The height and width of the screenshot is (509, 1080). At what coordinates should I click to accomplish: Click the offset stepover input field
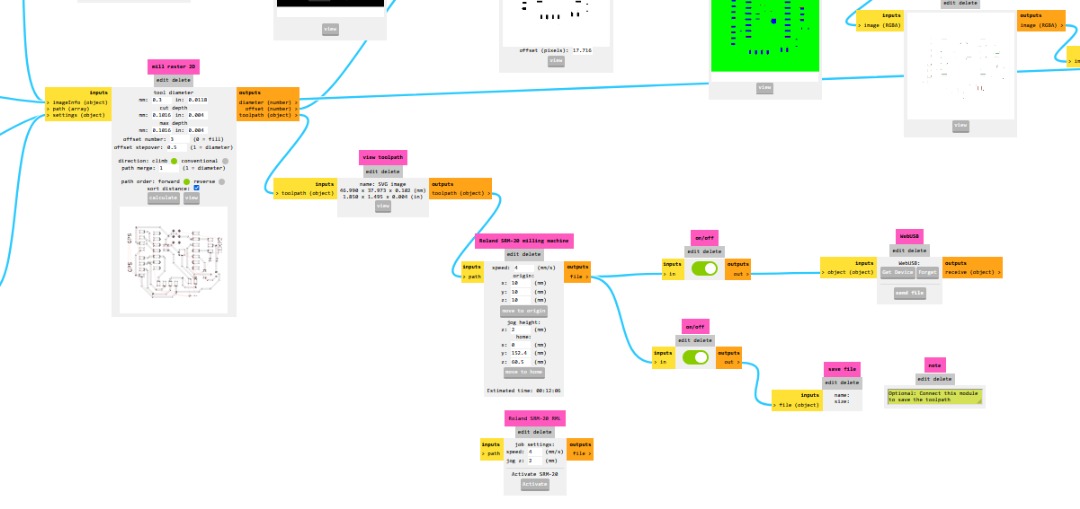(176, 147)
